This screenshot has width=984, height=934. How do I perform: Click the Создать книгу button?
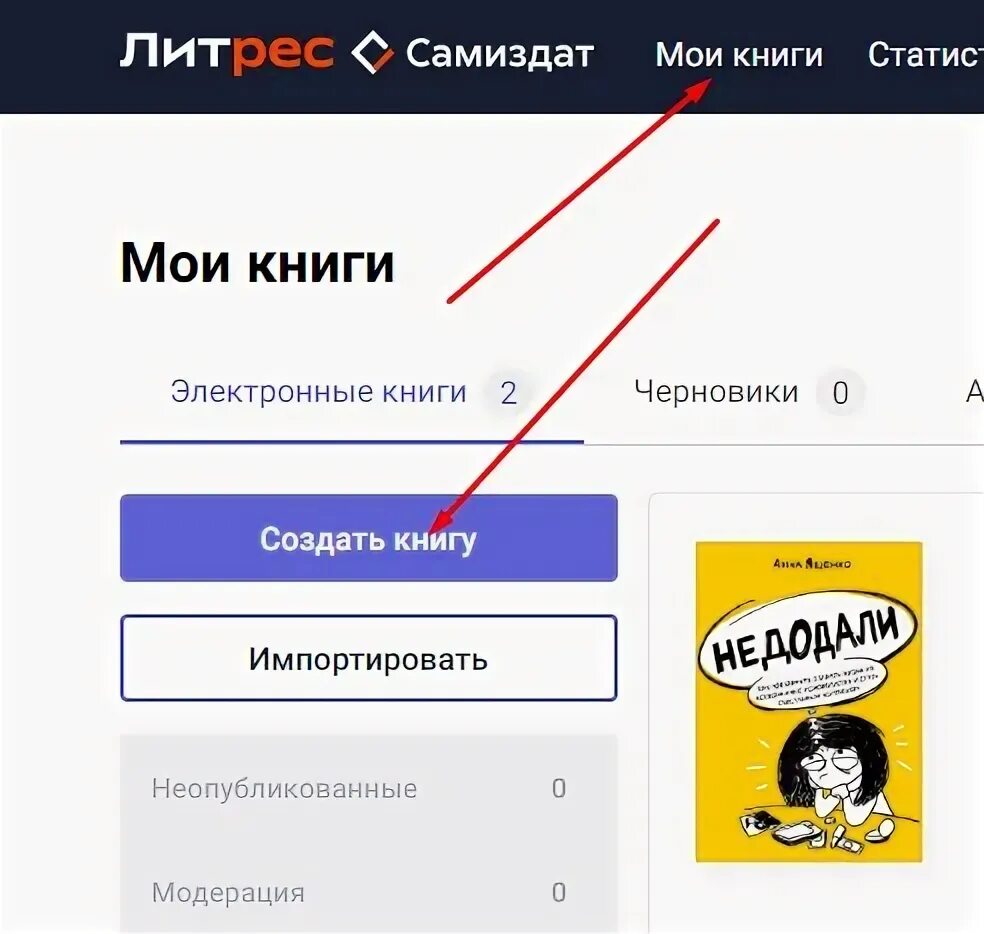[x=368, y=538]
